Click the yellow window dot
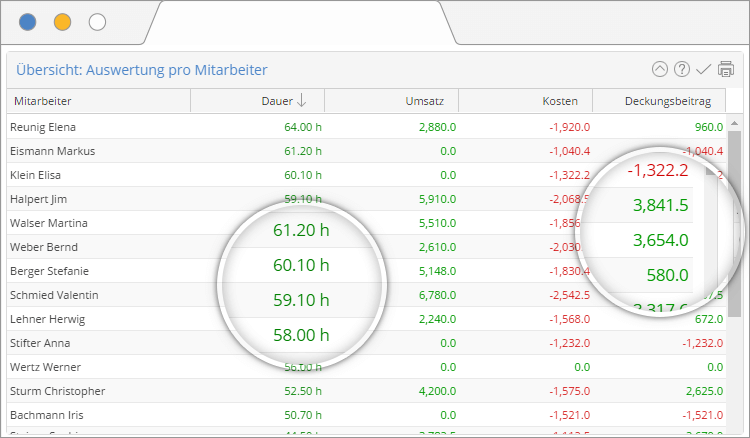 (62, 22)
